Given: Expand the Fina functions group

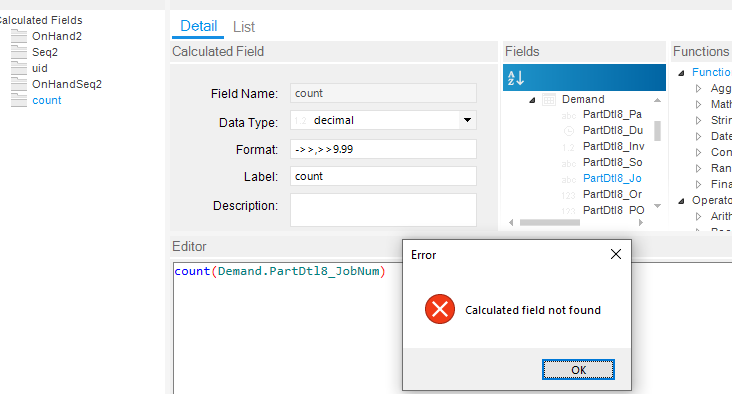Looking at the screenshot, I should coord(698,184).
